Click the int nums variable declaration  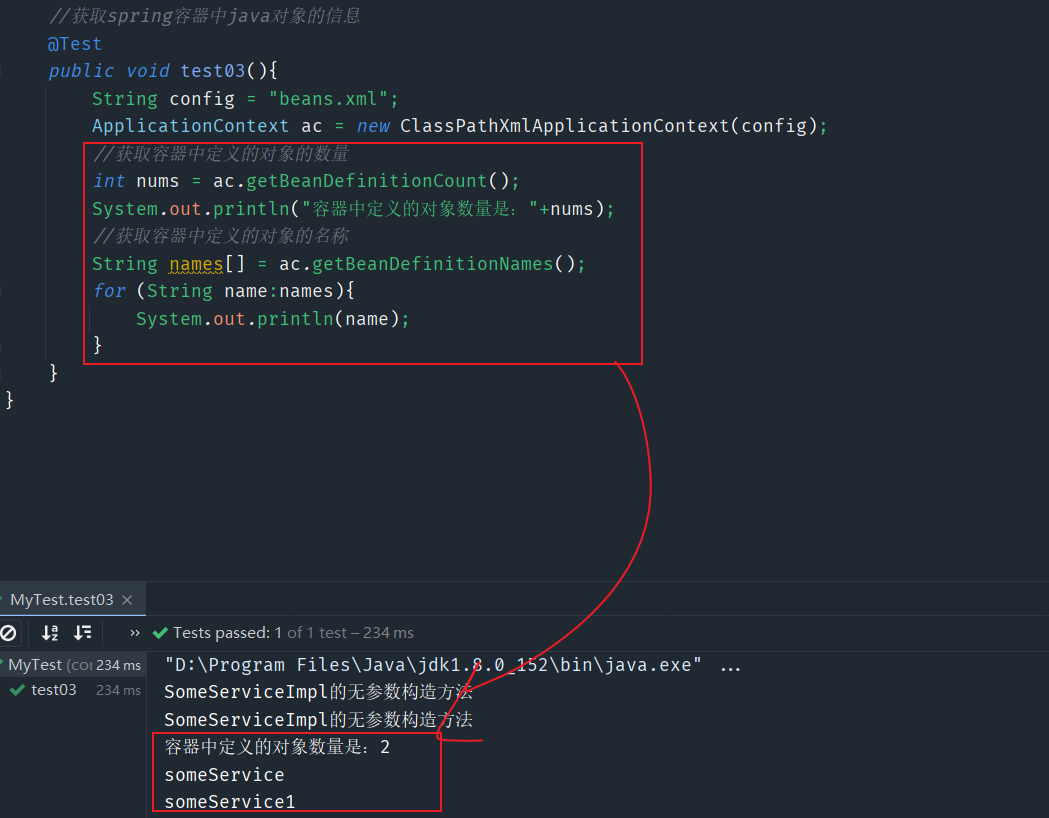[136, 181]
